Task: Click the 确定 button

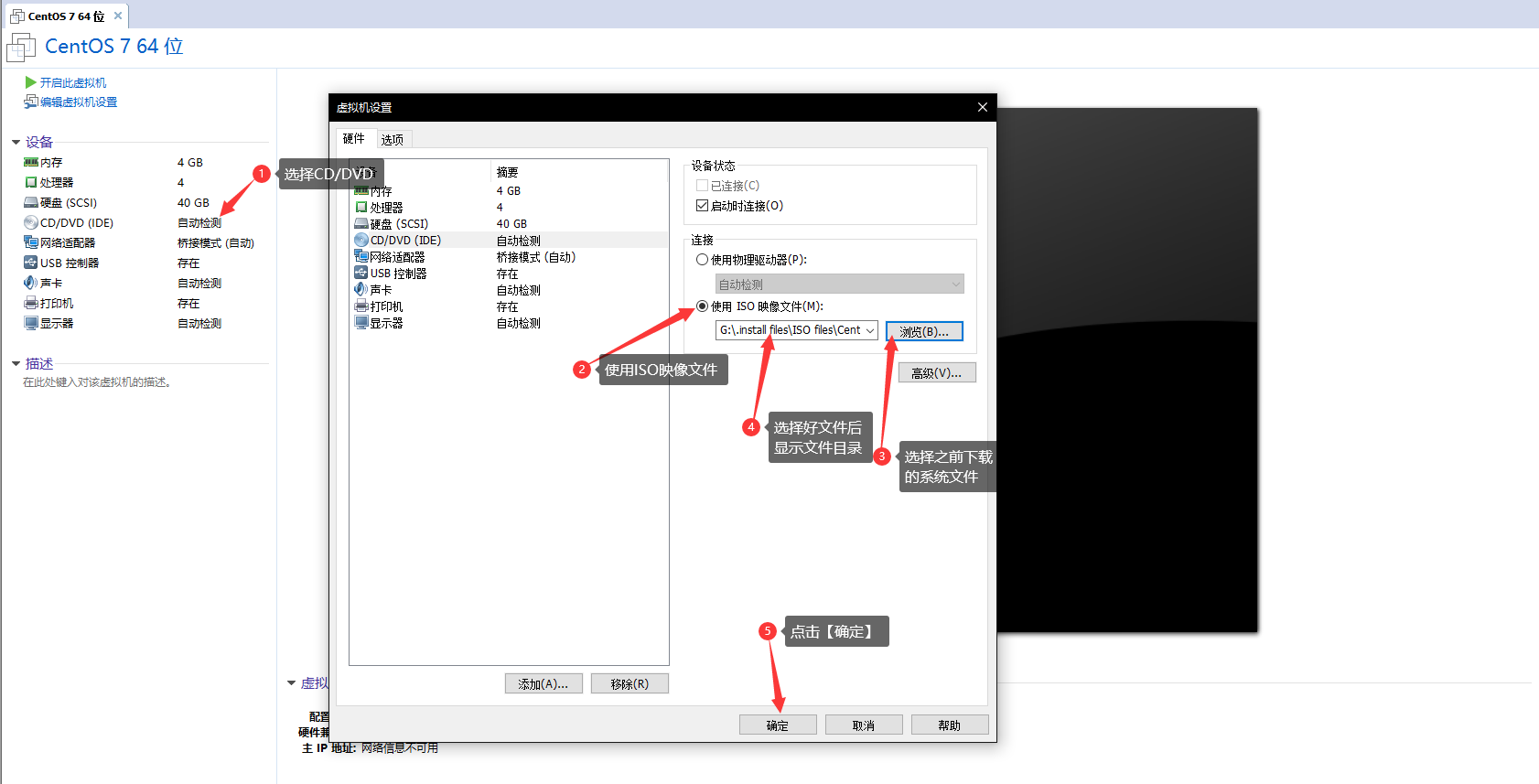Action: pyautogui.click(x=778, y=725)
